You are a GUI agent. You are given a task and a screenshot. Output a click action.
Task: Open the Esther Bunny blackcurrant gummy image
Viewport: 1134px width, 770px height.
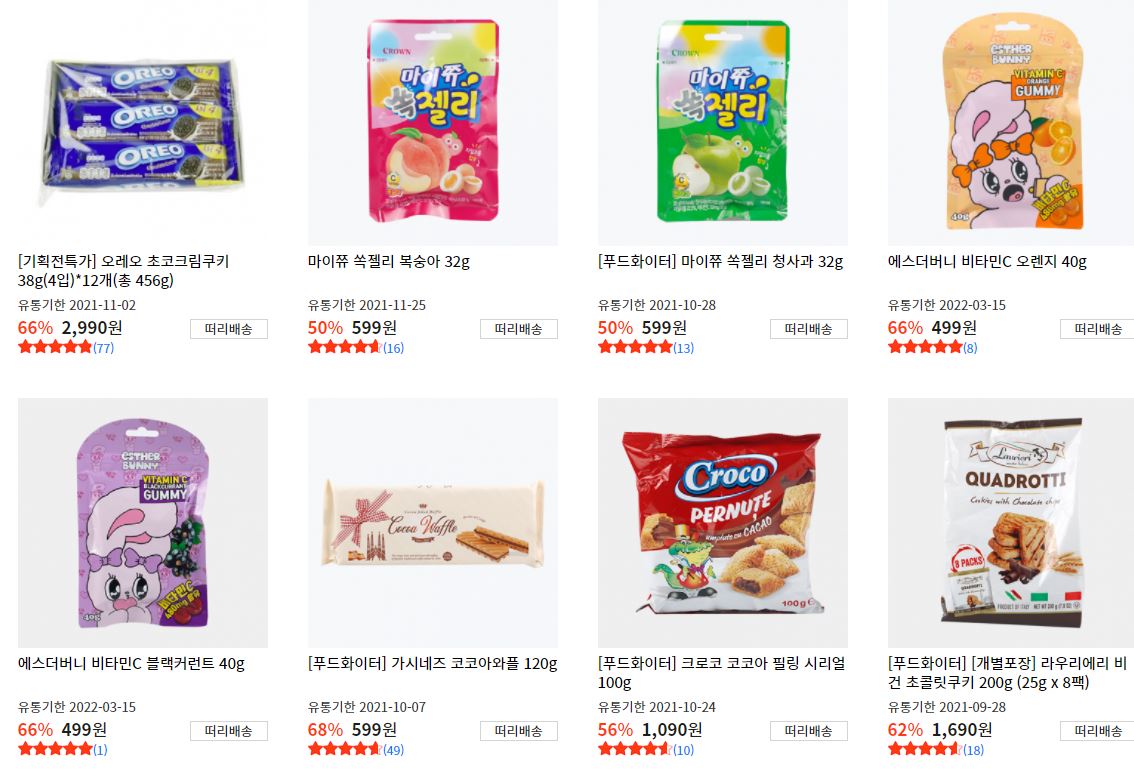pos(142,523)
